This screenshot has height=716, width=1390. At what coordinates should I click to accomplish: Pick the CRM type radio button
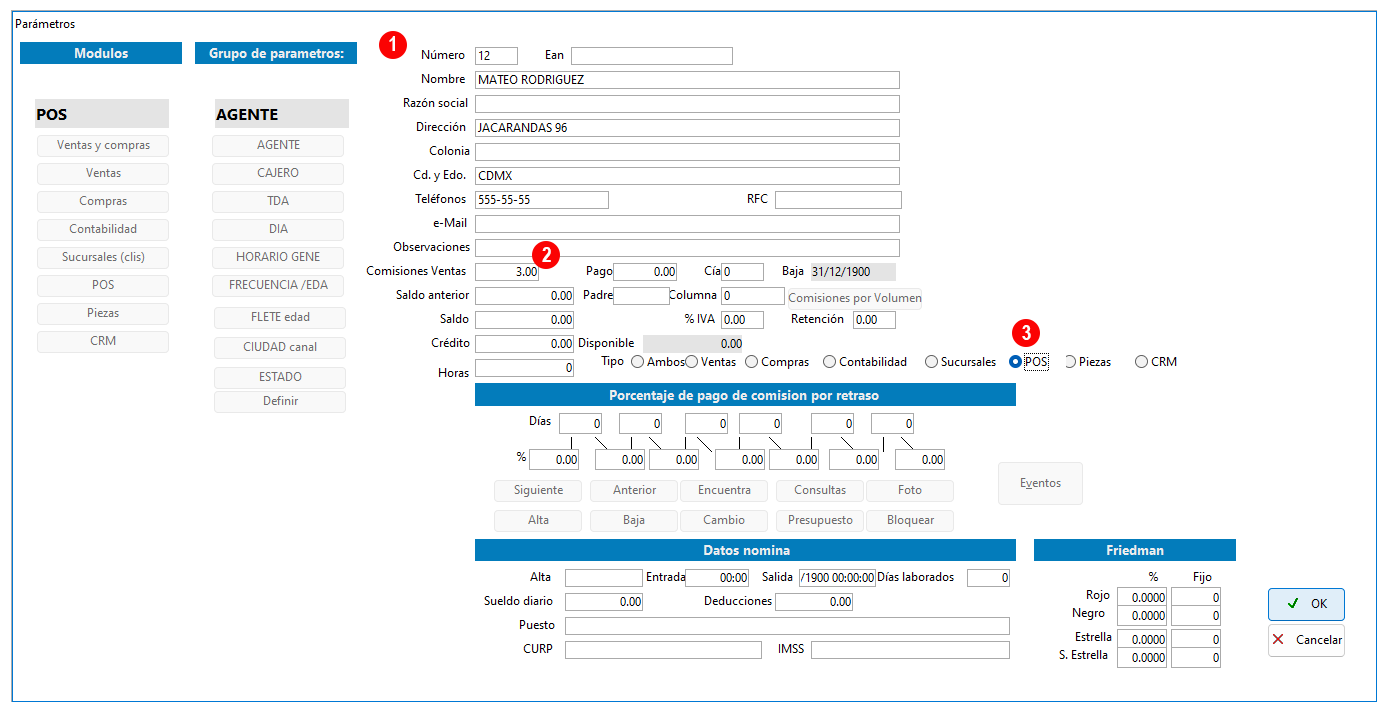pos(1141,362)
